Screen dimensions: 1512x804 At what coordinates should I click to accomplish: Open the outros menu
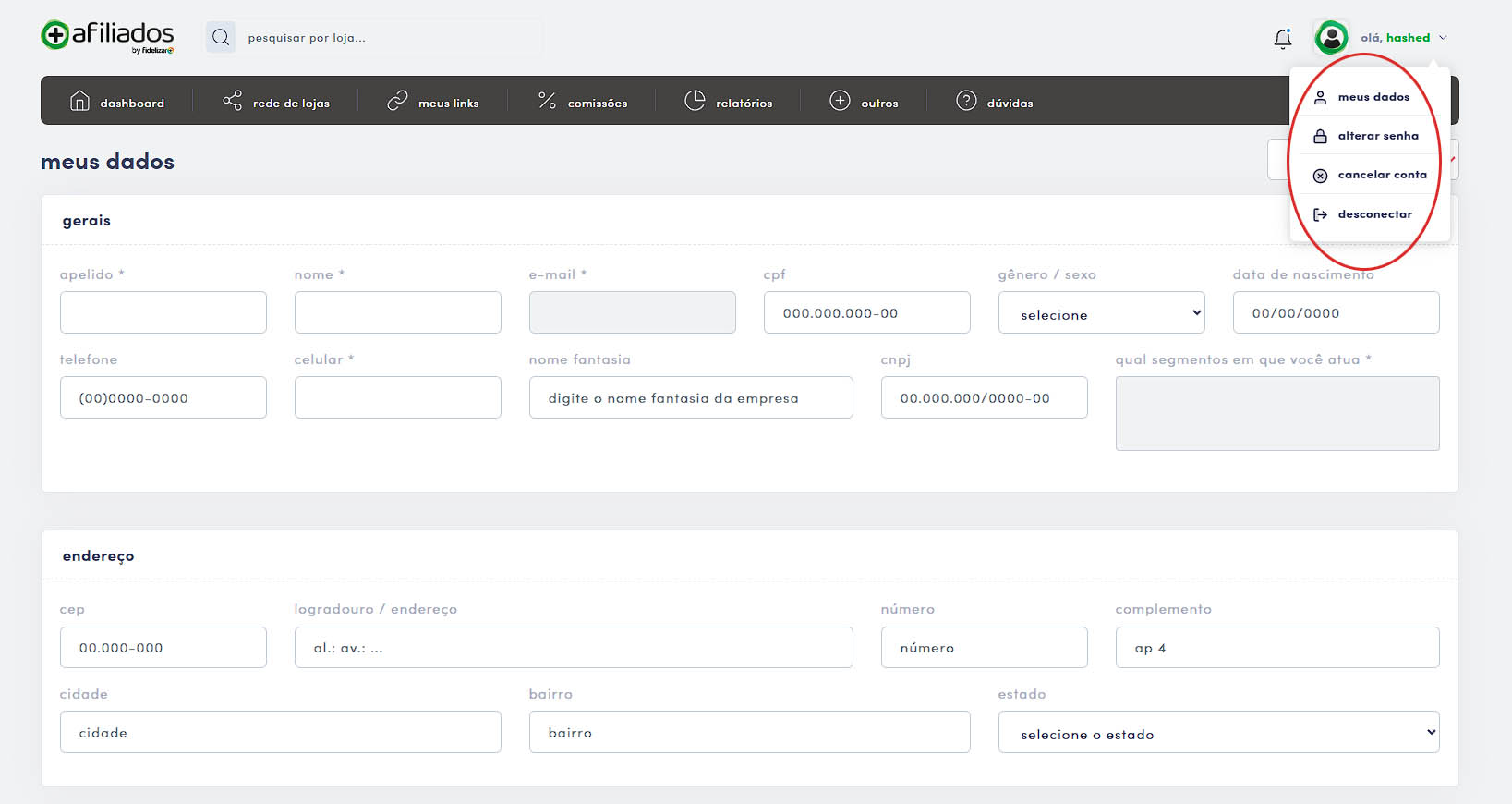pyautogui.click(x=864, y=101)
